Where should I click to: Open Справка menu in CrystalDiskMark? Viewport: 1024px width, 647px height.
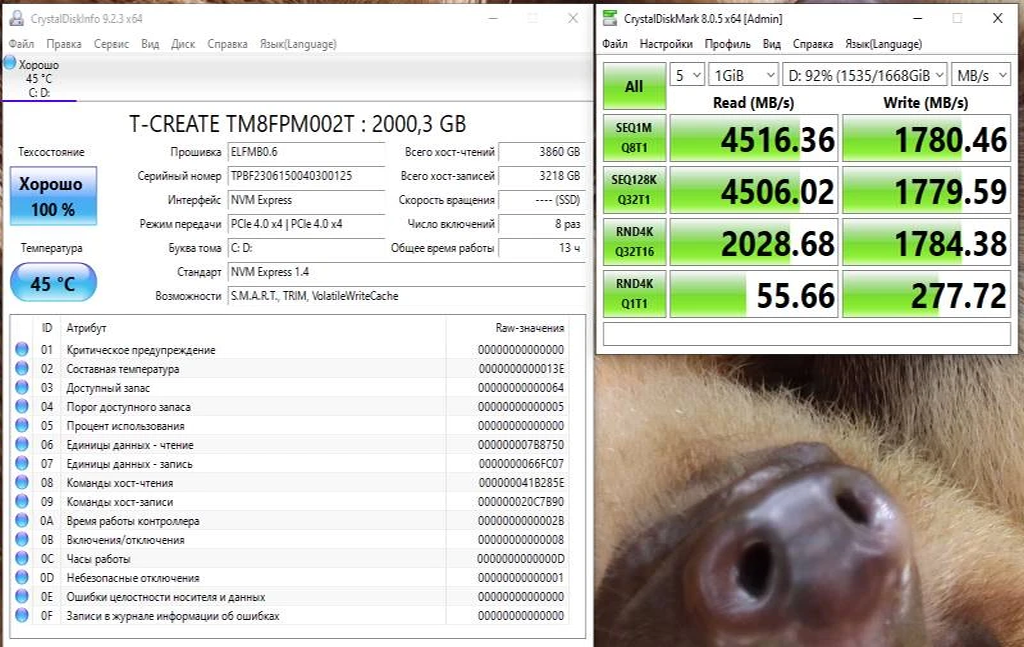pyautogui.click(x=813, y=44)
